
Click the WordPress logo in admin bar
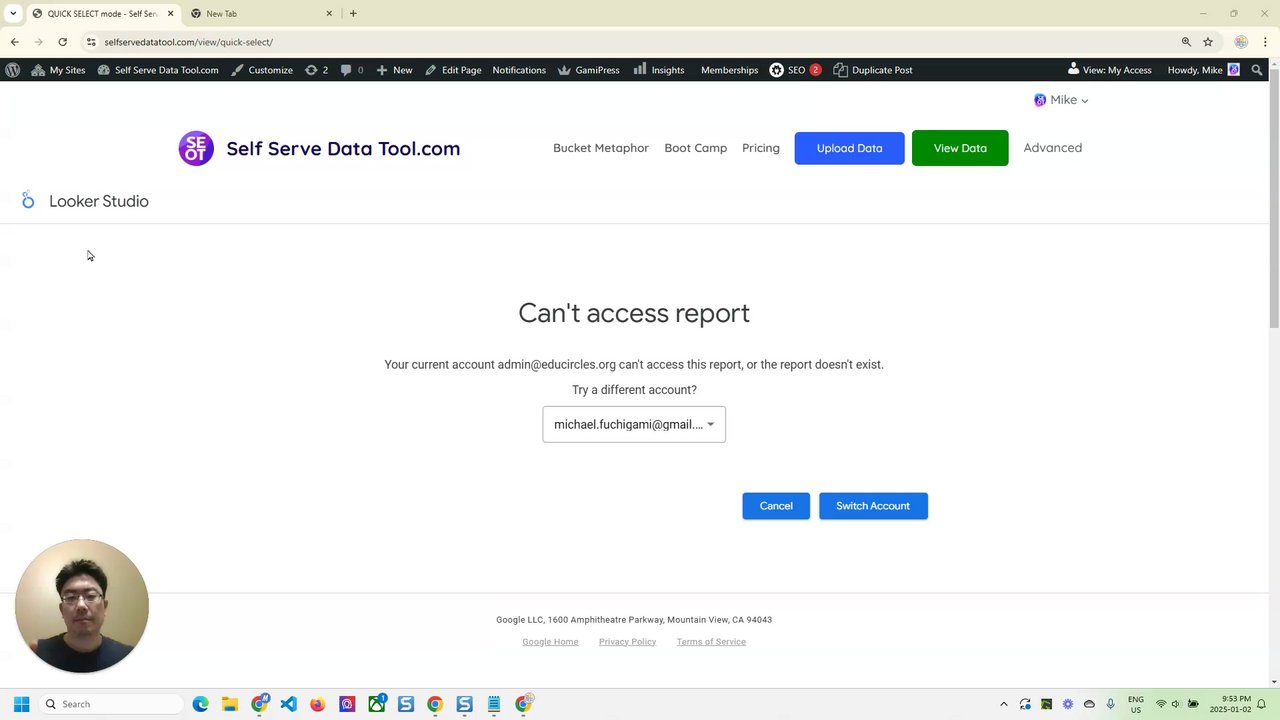[x=13, y=70]
